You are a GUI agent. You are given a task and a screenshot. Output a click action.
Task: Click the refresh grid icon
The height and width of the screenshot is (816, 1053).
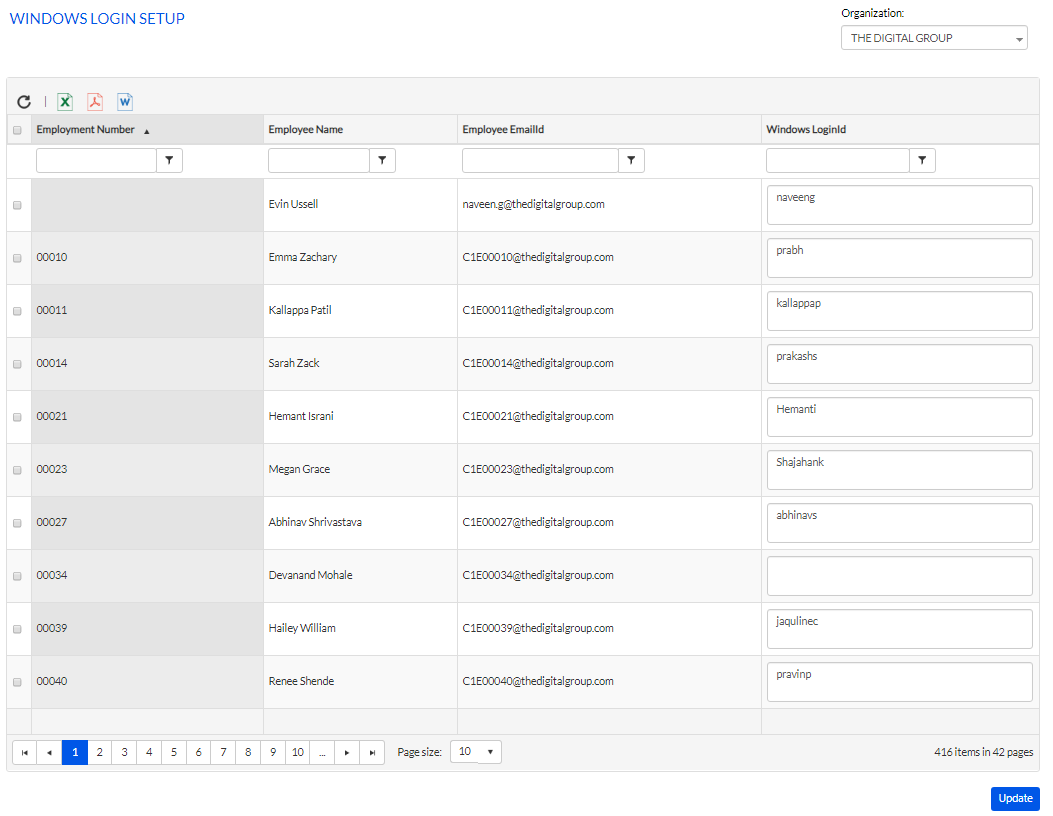pos(24,102)
